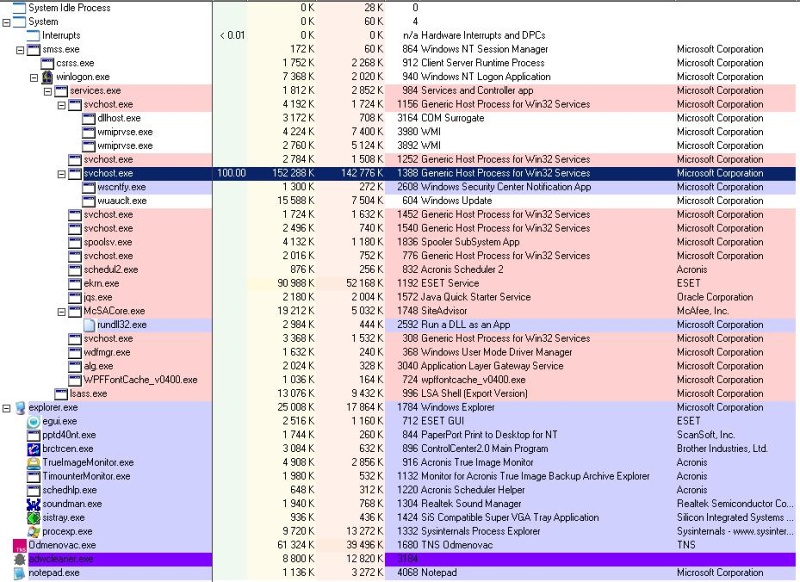This screenshot has height=582, width=800.
Task: Click the csrss.exe window icon
Action: (47, 63)
